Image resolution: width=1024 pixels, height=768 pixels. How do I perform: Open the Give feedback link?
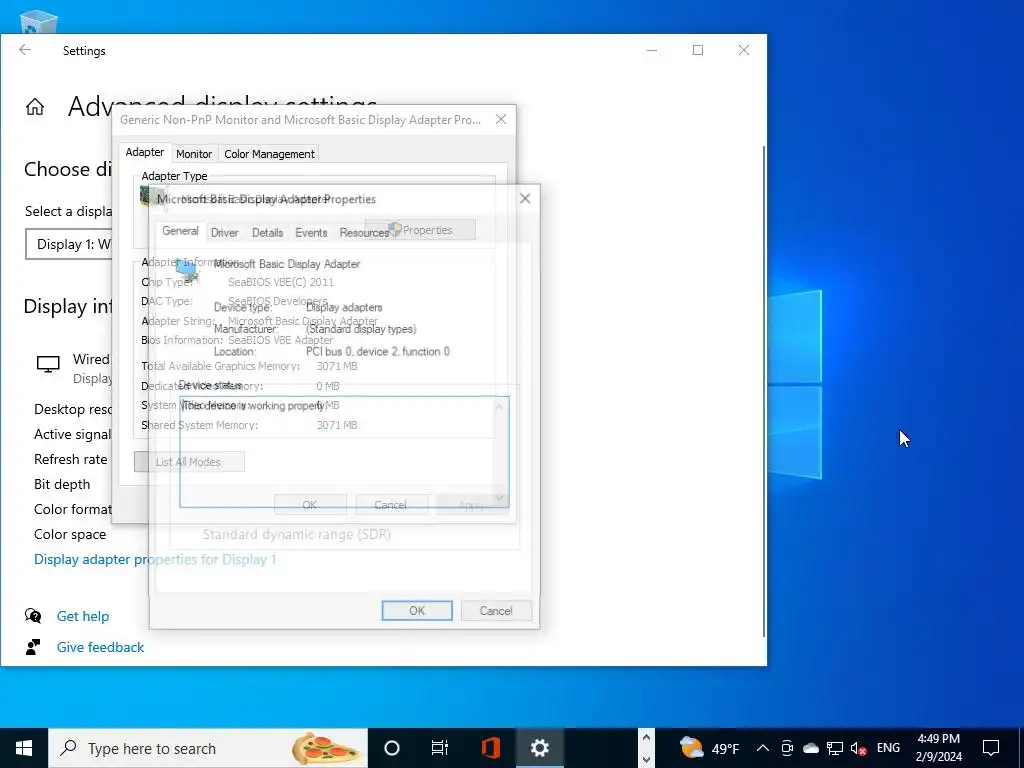coord(101,647)
